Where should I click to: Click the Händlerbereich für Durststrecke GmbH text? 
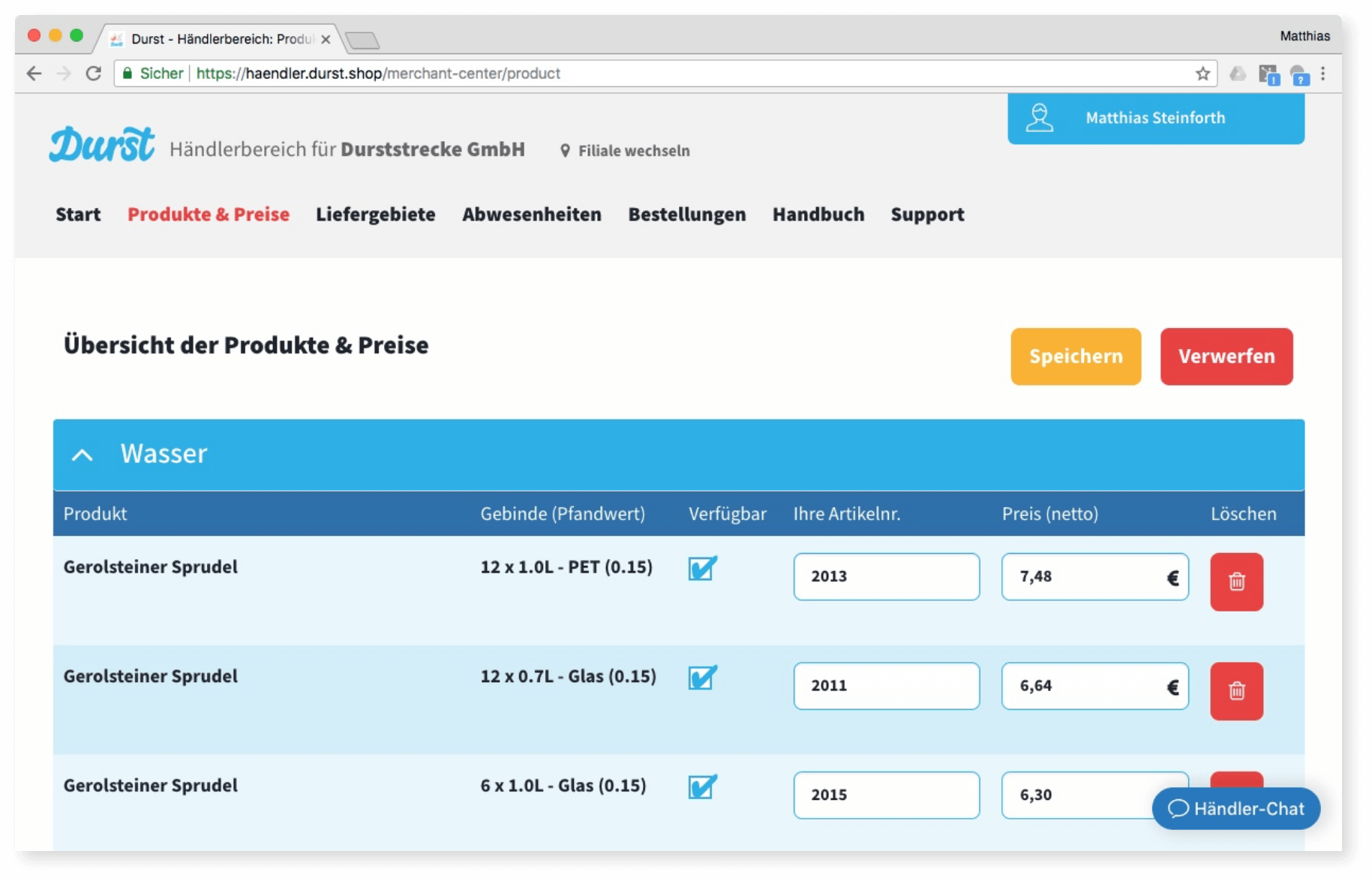coord(347,149)
